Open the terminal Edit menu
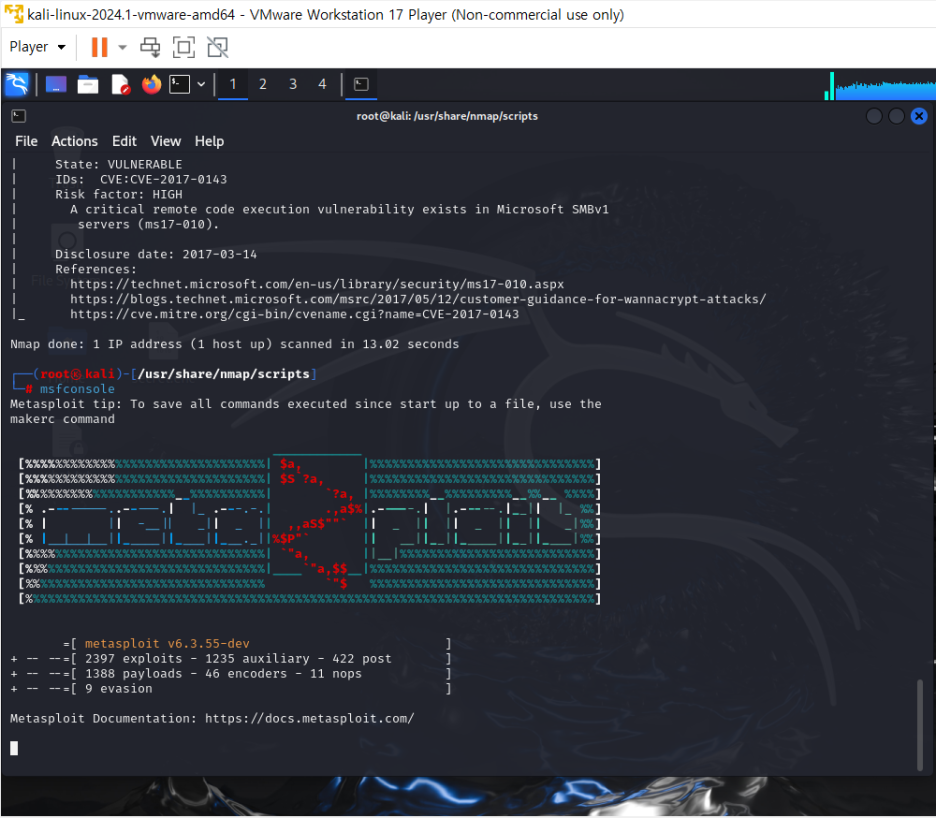 [124, 141]
